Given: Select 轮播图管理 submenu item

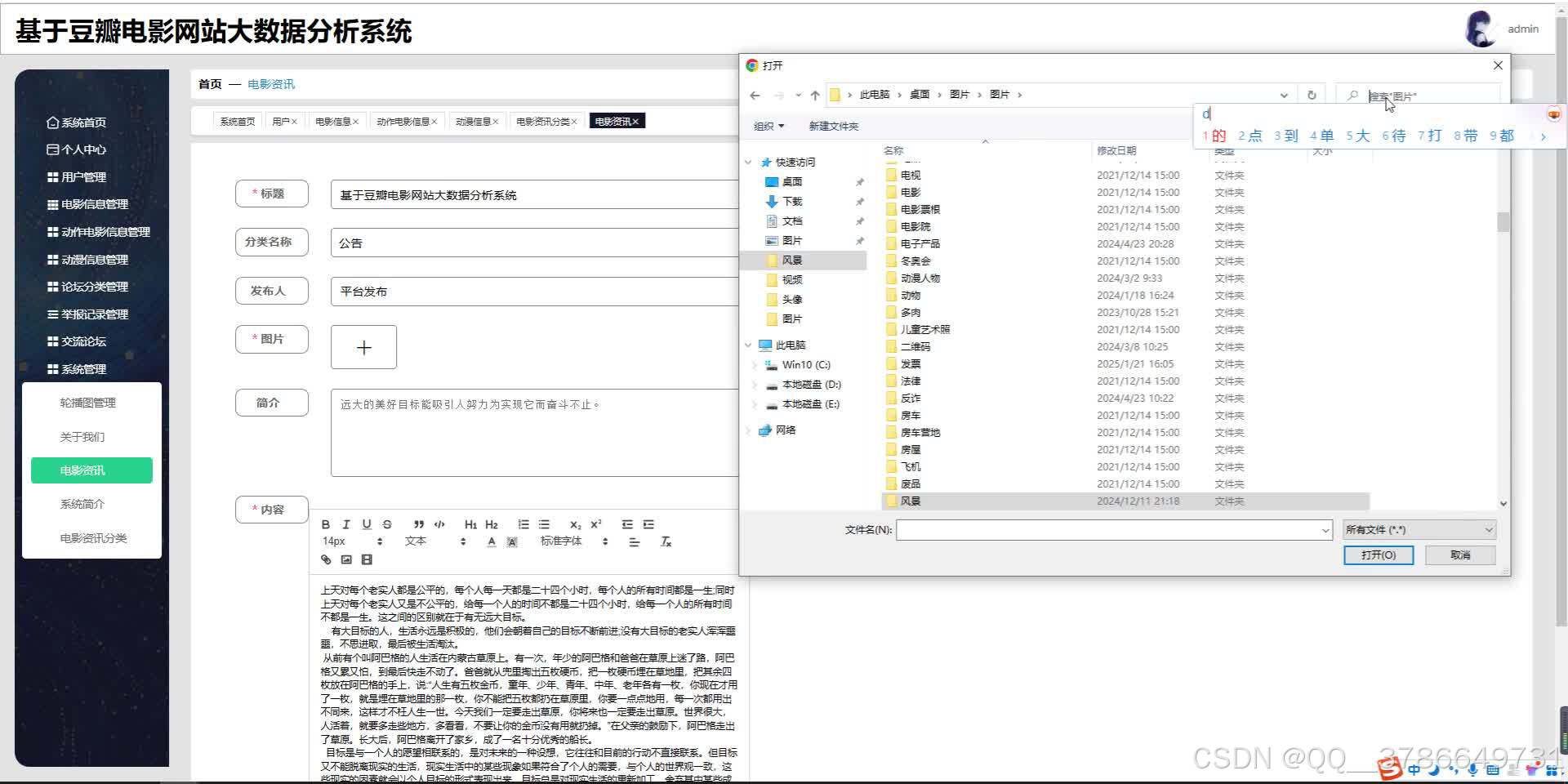Looking at the screenshot, I should tap(87, 403).
